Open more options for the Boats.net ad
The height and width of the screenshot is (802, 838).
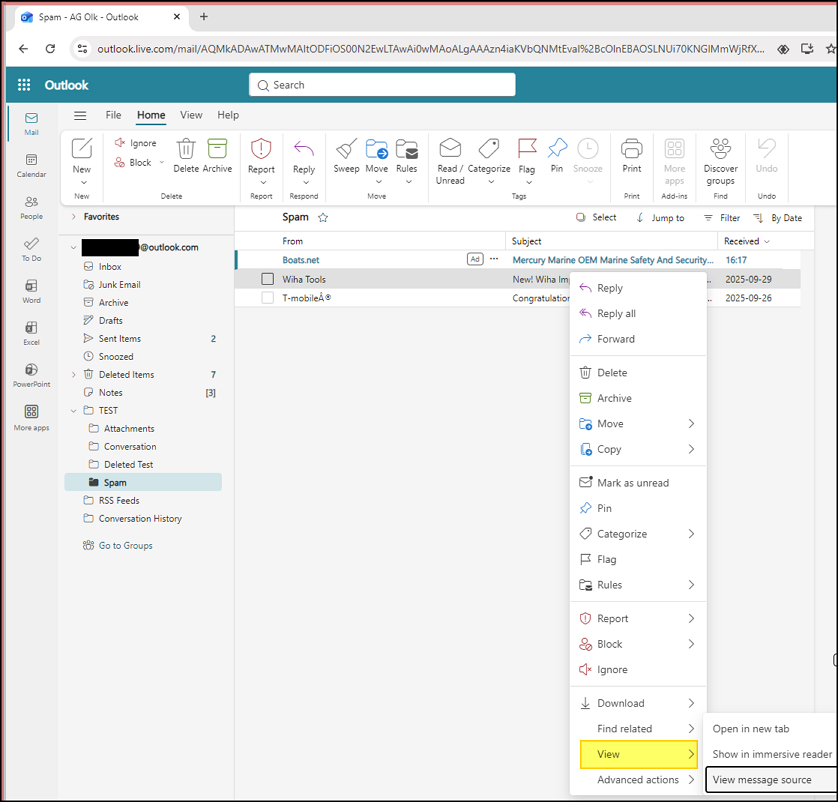point(494,259)
